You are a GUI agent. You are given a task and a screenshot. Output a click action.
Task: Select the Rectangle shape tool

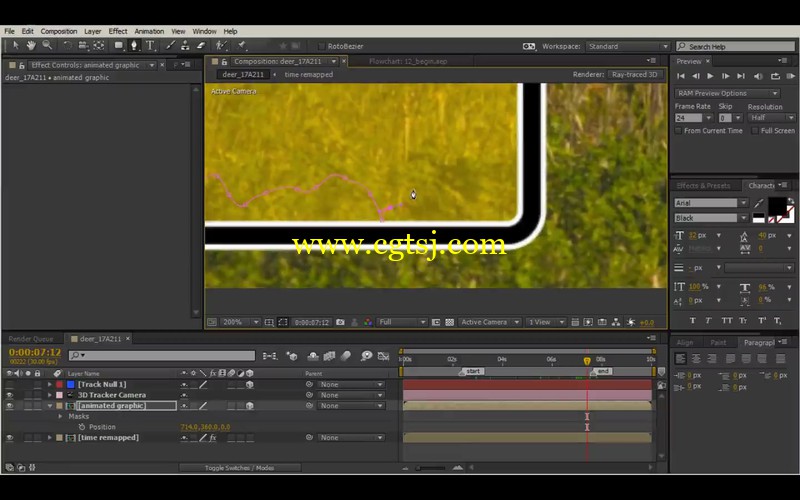coord(119,45)
